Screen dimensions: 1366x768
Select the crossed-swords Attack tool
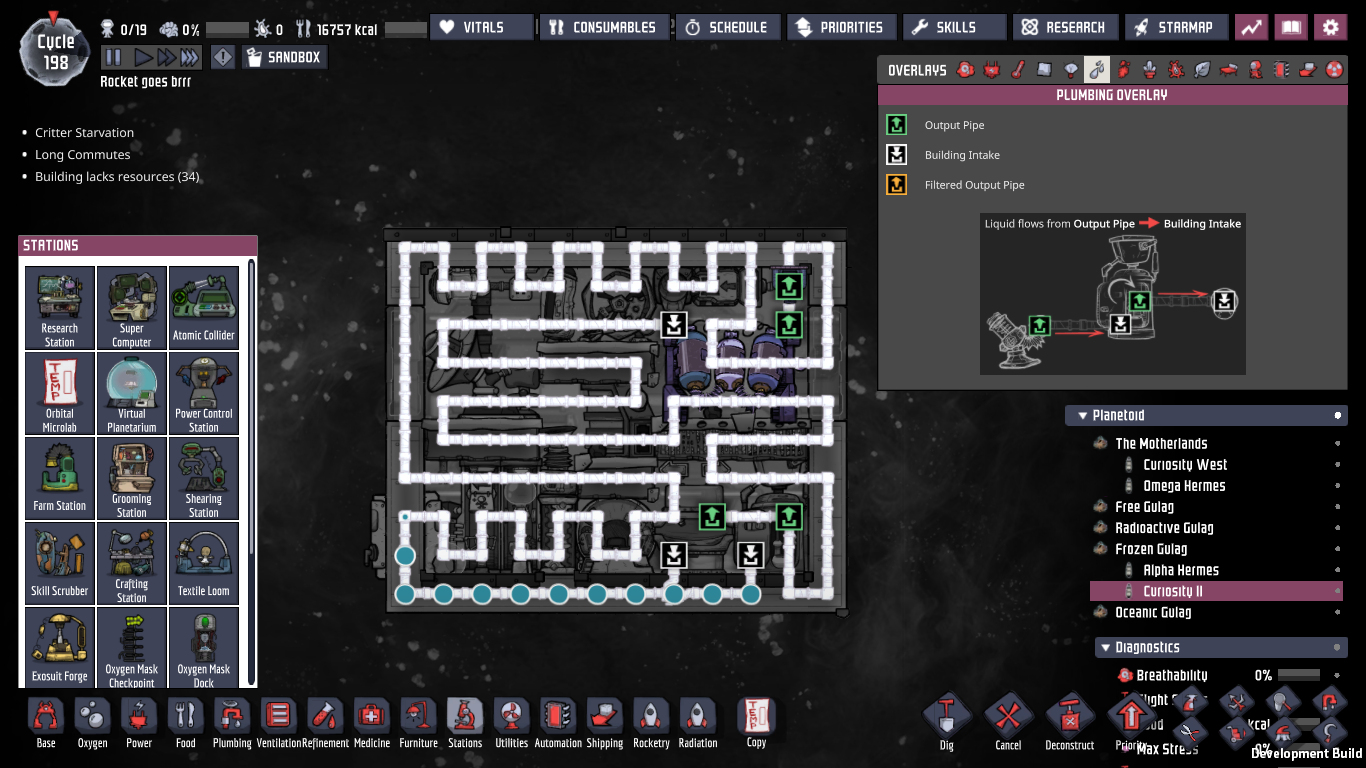pyautogui.click(x=1237, y=701)
